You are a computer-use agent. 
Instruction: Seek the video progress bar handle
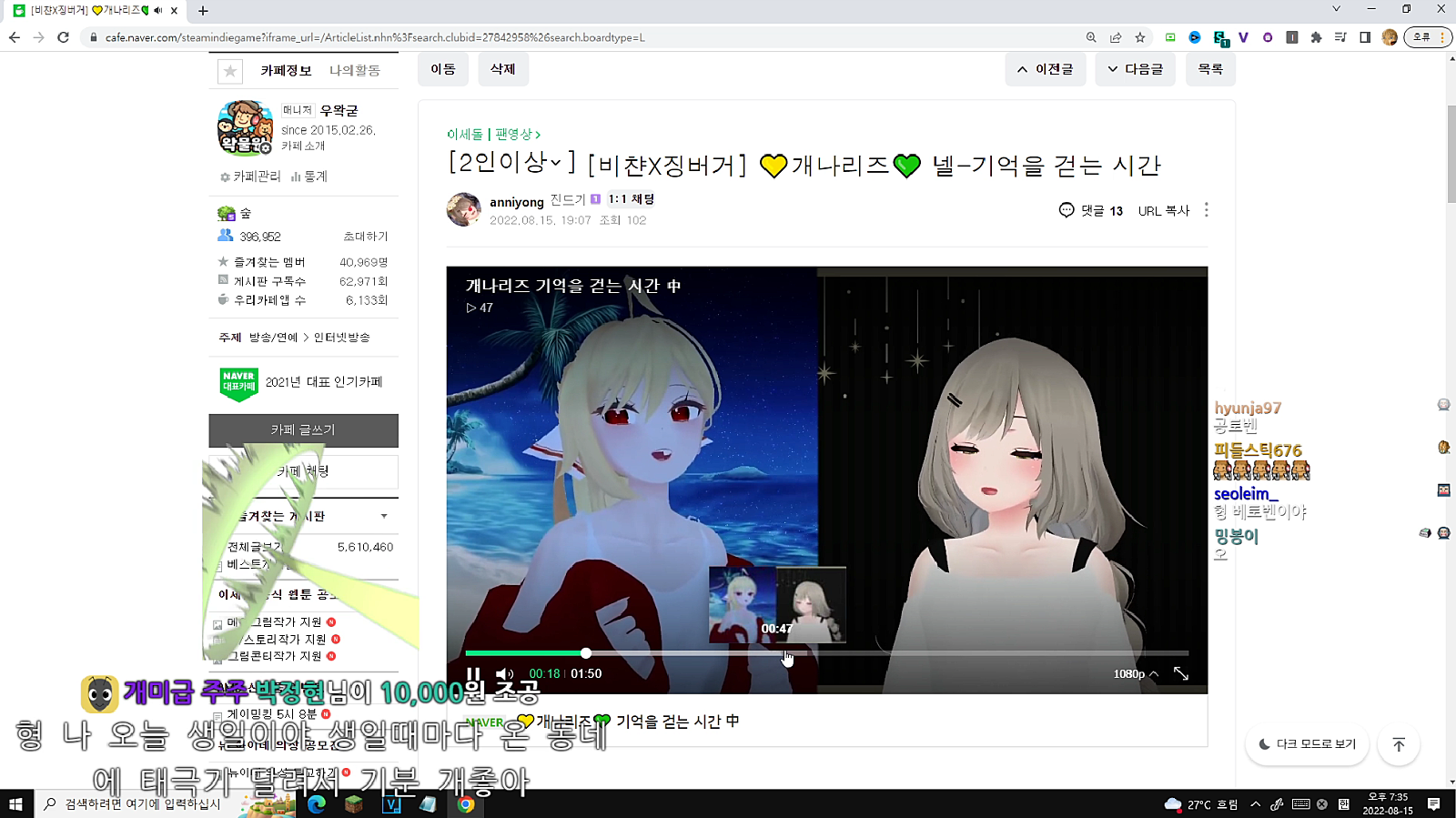(x=586, y=652)
